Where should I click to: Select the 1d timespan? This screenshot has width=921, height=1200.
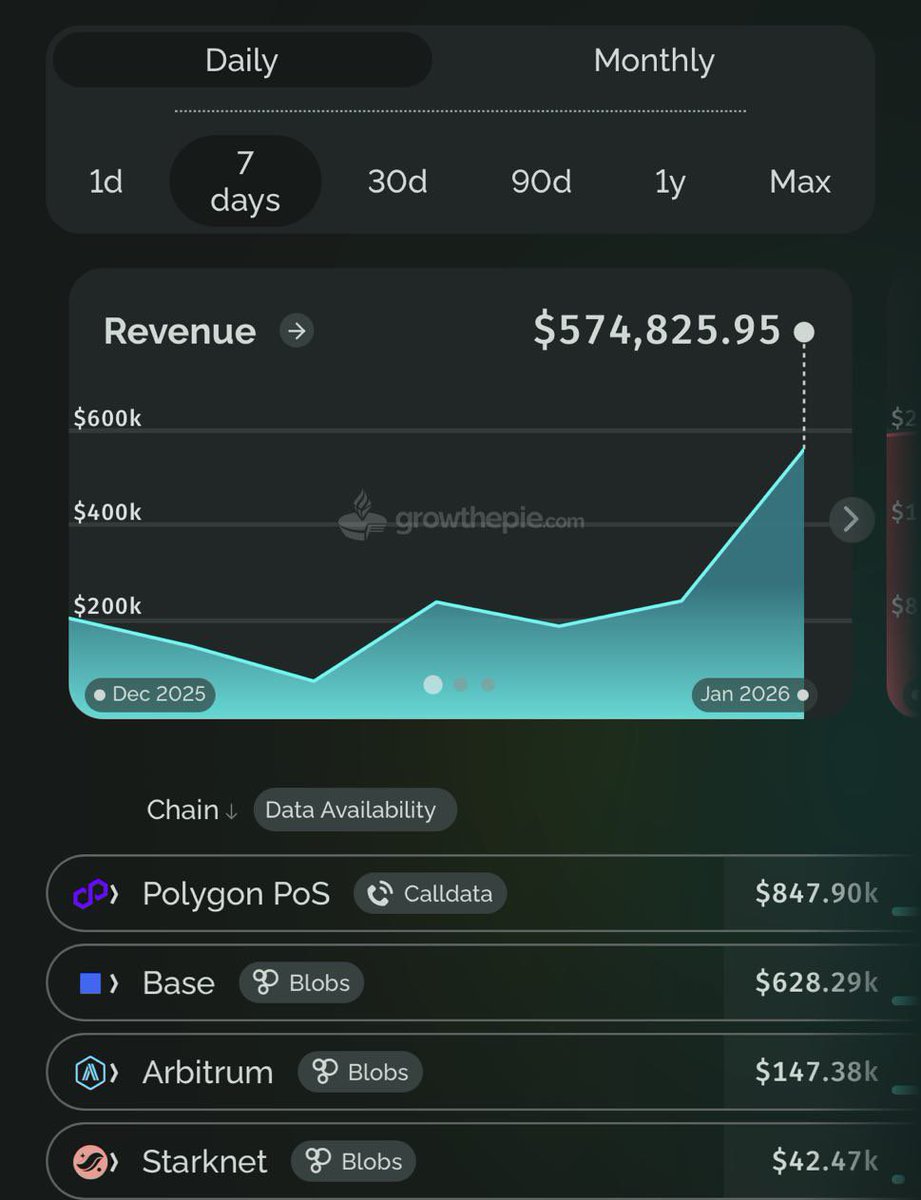pos(106,182)
